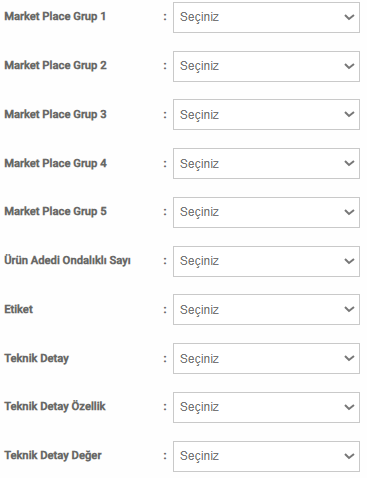Image resolution: width=367 pixels, height=478 pixels.
Task: Expand the Teknik Detay select box
Action: tap(266, 358)
